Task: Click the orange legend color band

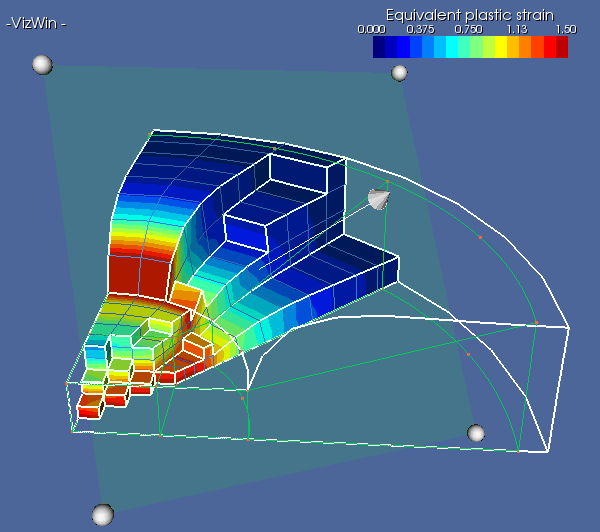Action: [x=525, y=47]
